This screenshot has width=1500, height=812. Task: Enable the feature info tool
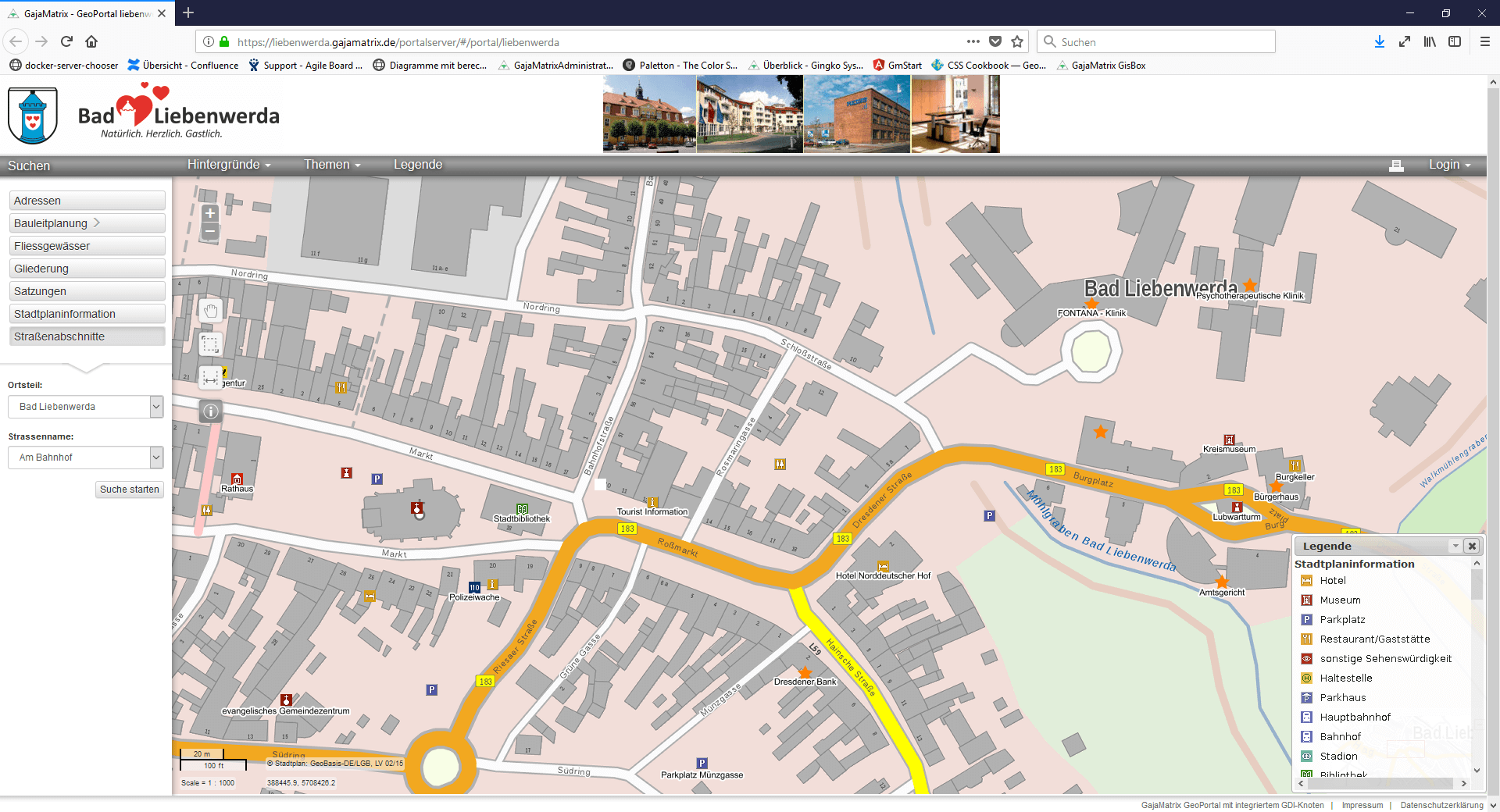pos(210,411)
